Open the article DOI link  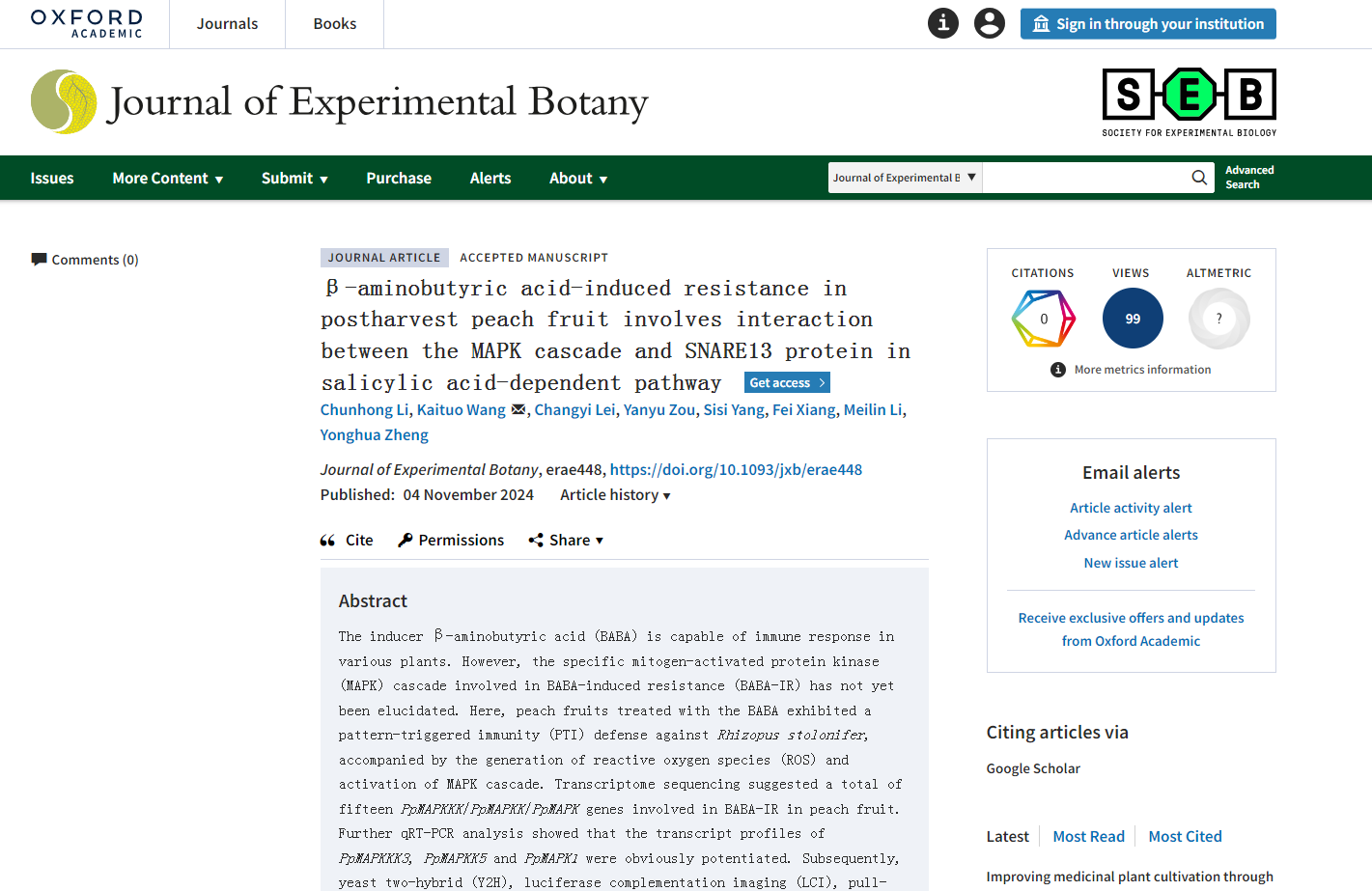pyautogui.click(x=736, y=470)
